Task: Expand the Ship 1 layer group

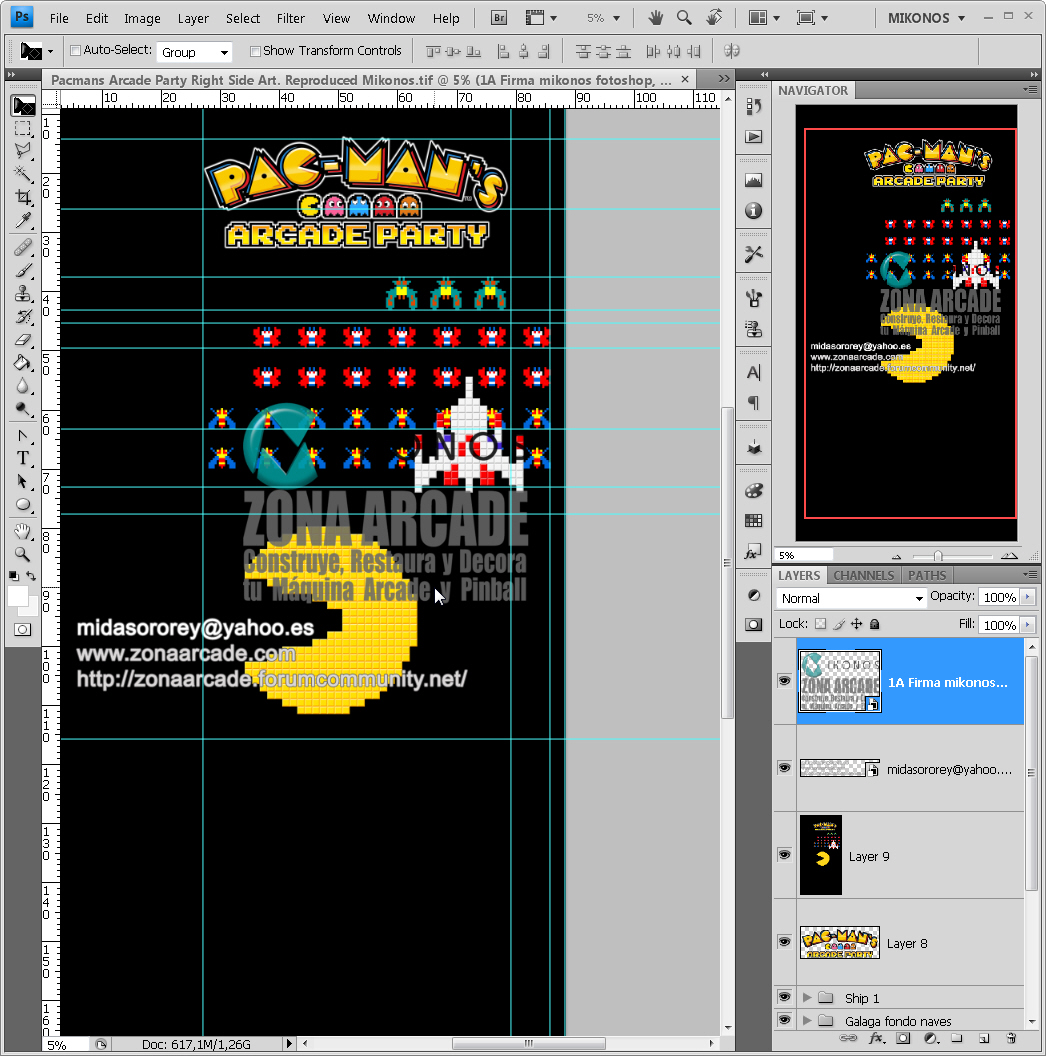Action: click(806, 997)
